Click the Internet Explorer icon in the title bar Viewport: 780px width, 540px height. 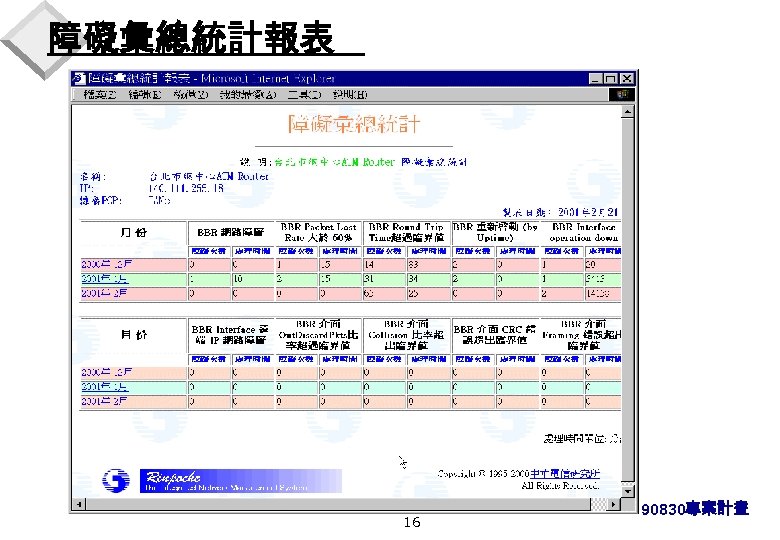[79, 78]
